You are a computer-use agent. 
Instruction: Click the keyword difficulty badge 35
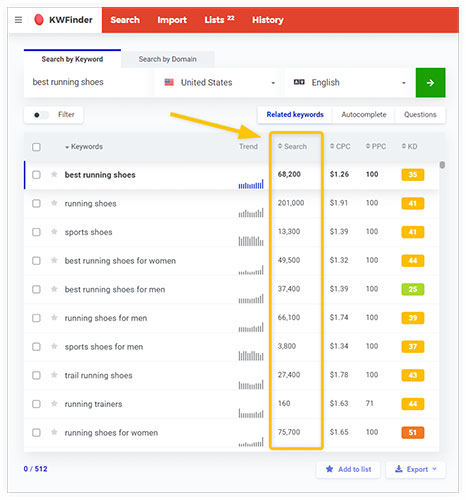[413, 175]
